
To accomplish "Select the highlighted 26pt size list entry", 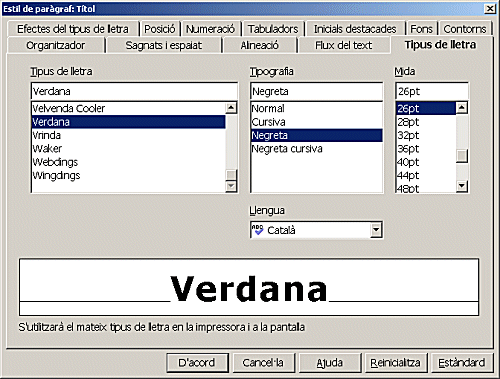I will (x=426, y=108).
